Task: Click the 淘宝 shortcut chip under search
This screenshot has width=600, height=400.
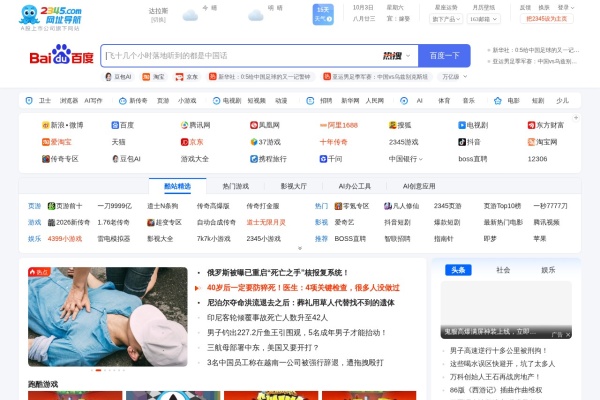Action: point(153,77)
